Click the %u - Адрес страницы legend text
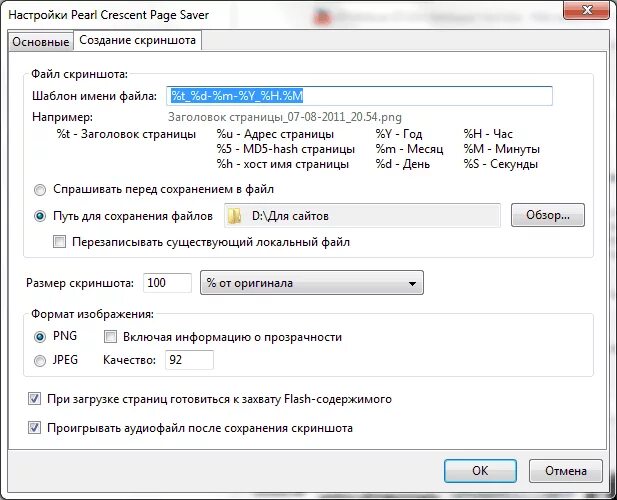The width and height of the screenshot is (617, 500). click(x=275, y=134)
